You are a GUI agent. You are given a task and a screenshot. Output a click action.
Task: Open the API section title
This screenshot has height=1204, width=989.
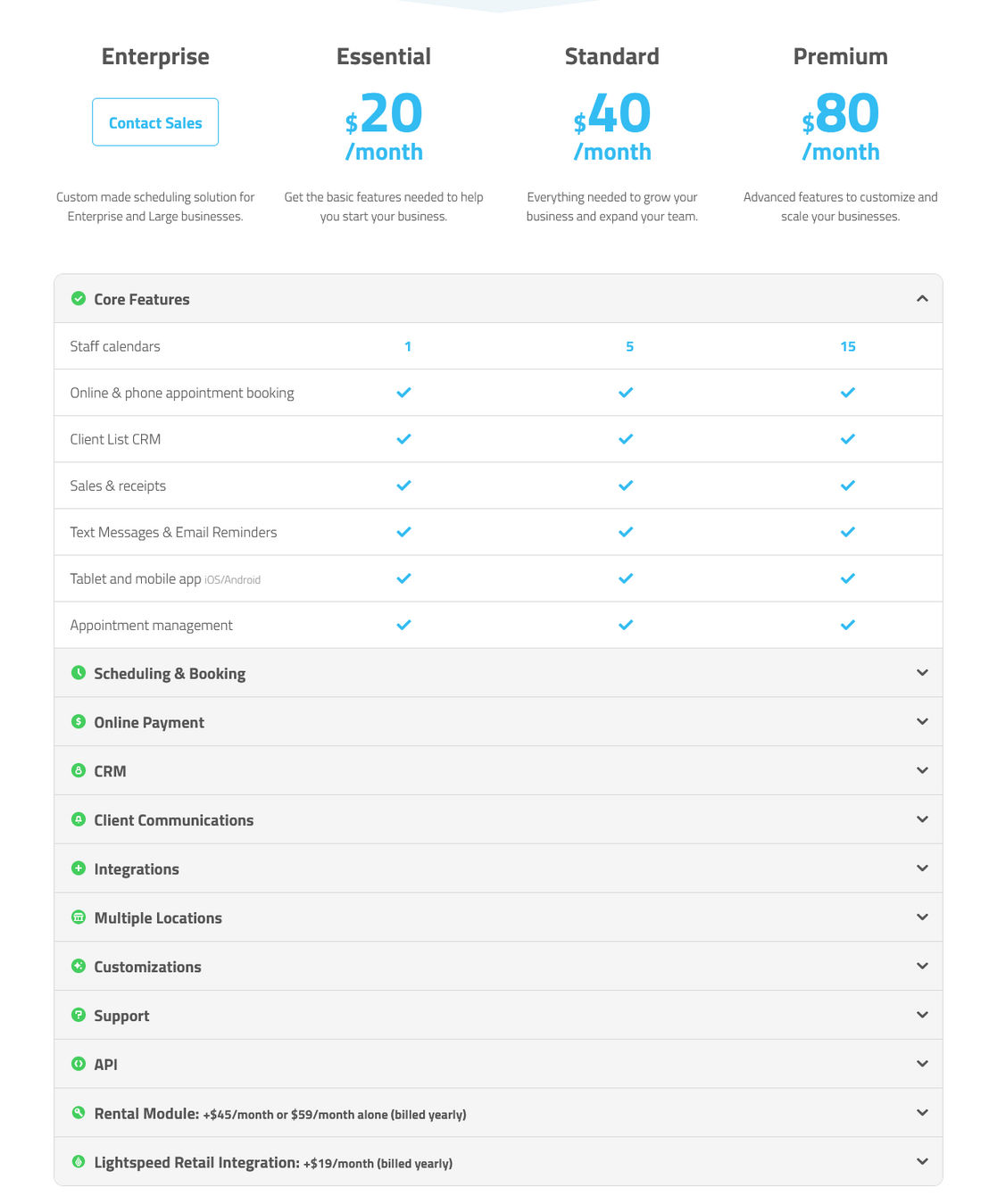click(x=105, y=1064)
